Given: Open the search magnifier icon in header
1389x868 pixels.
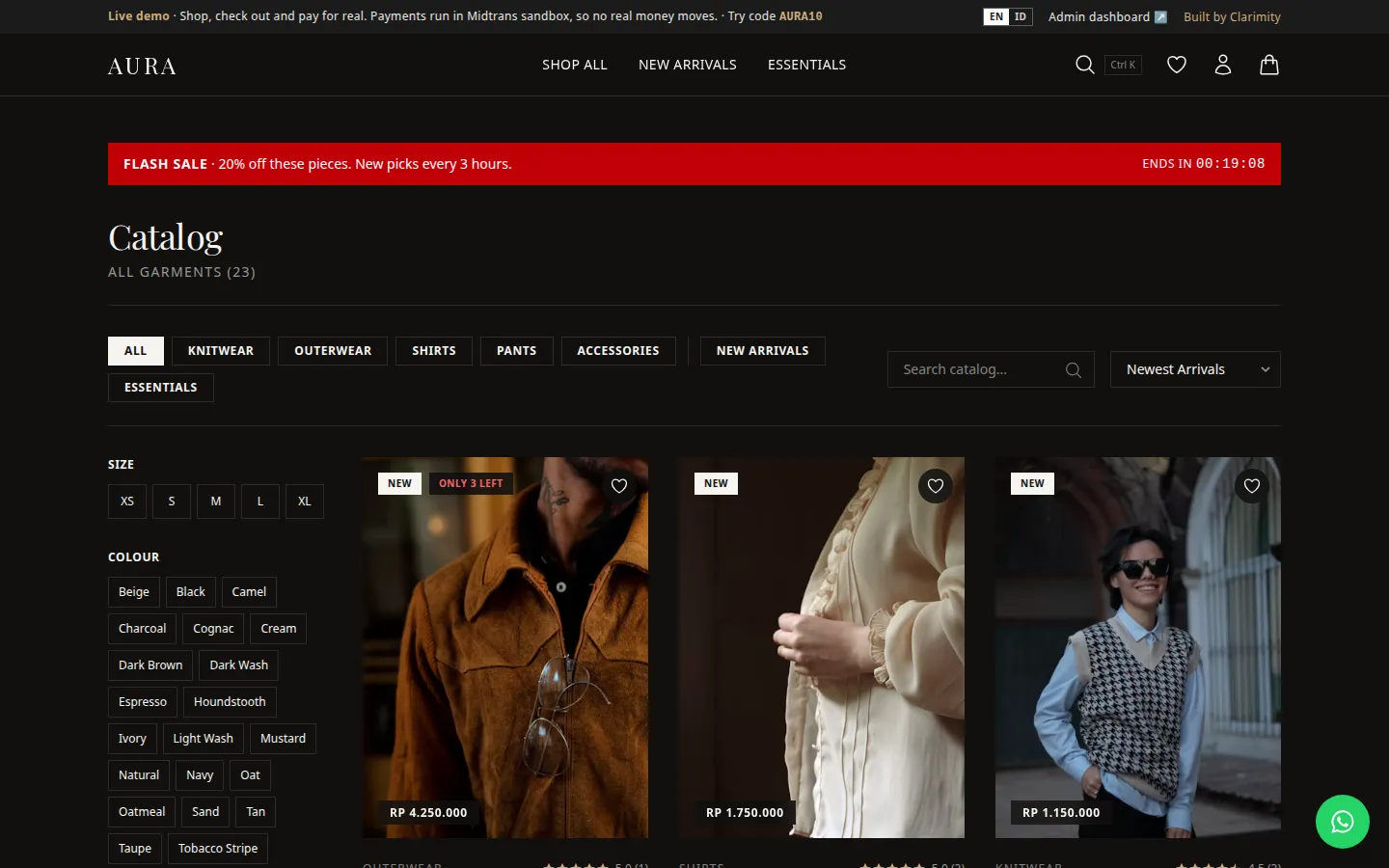Looking at the screenshot, I should 1084,65.
